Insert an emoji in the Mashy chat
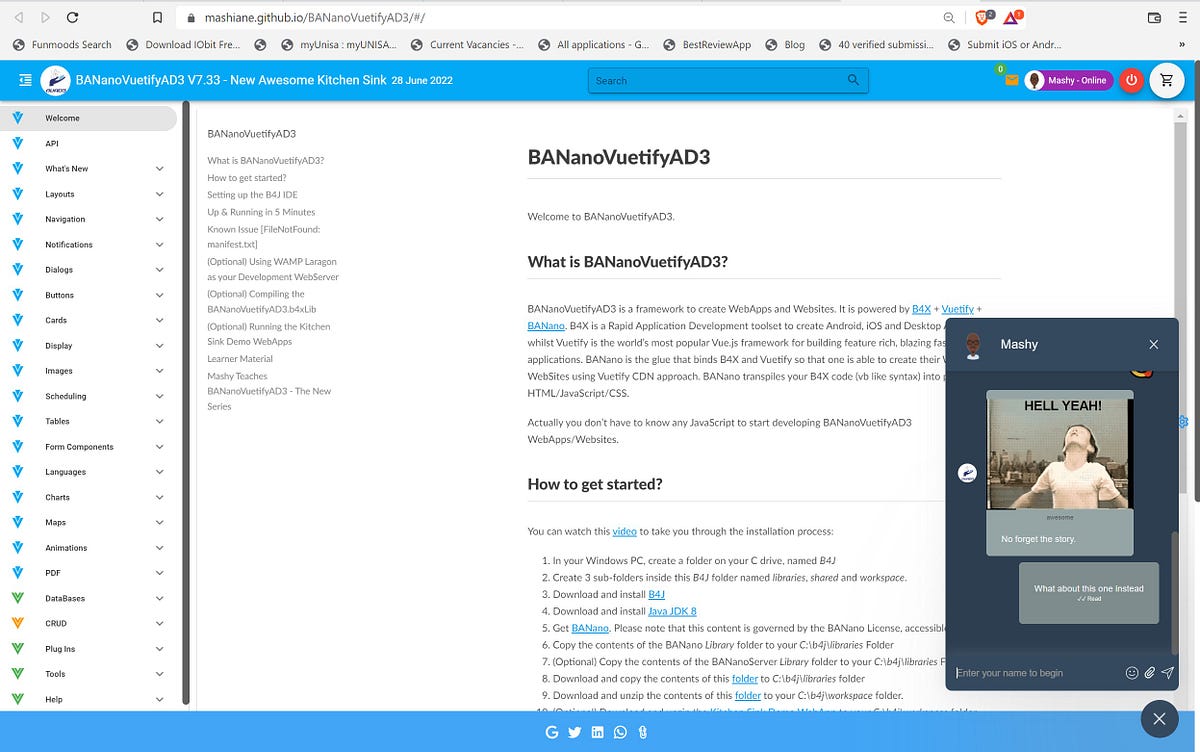 1131,672
